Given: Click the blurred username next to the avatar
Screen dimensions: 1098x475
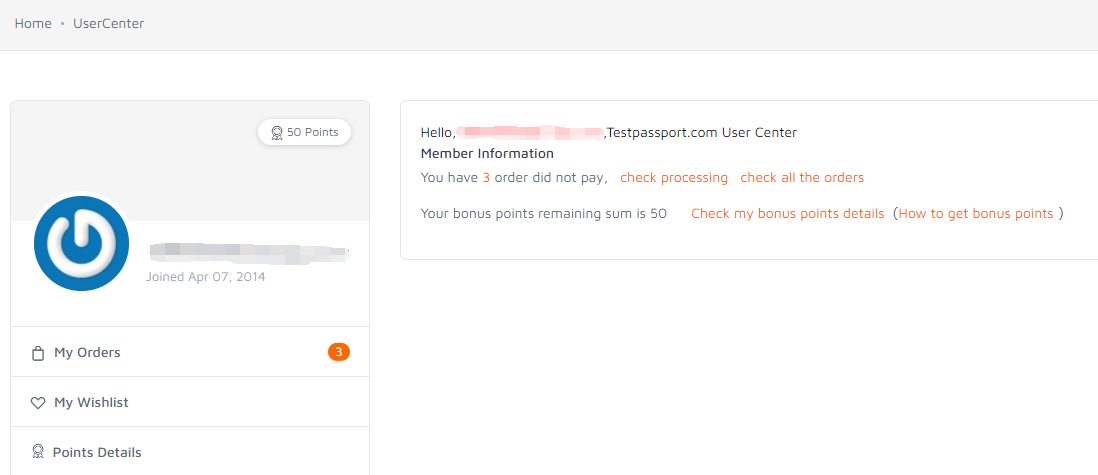Looking at the screenshot, I should pos(249,253).
